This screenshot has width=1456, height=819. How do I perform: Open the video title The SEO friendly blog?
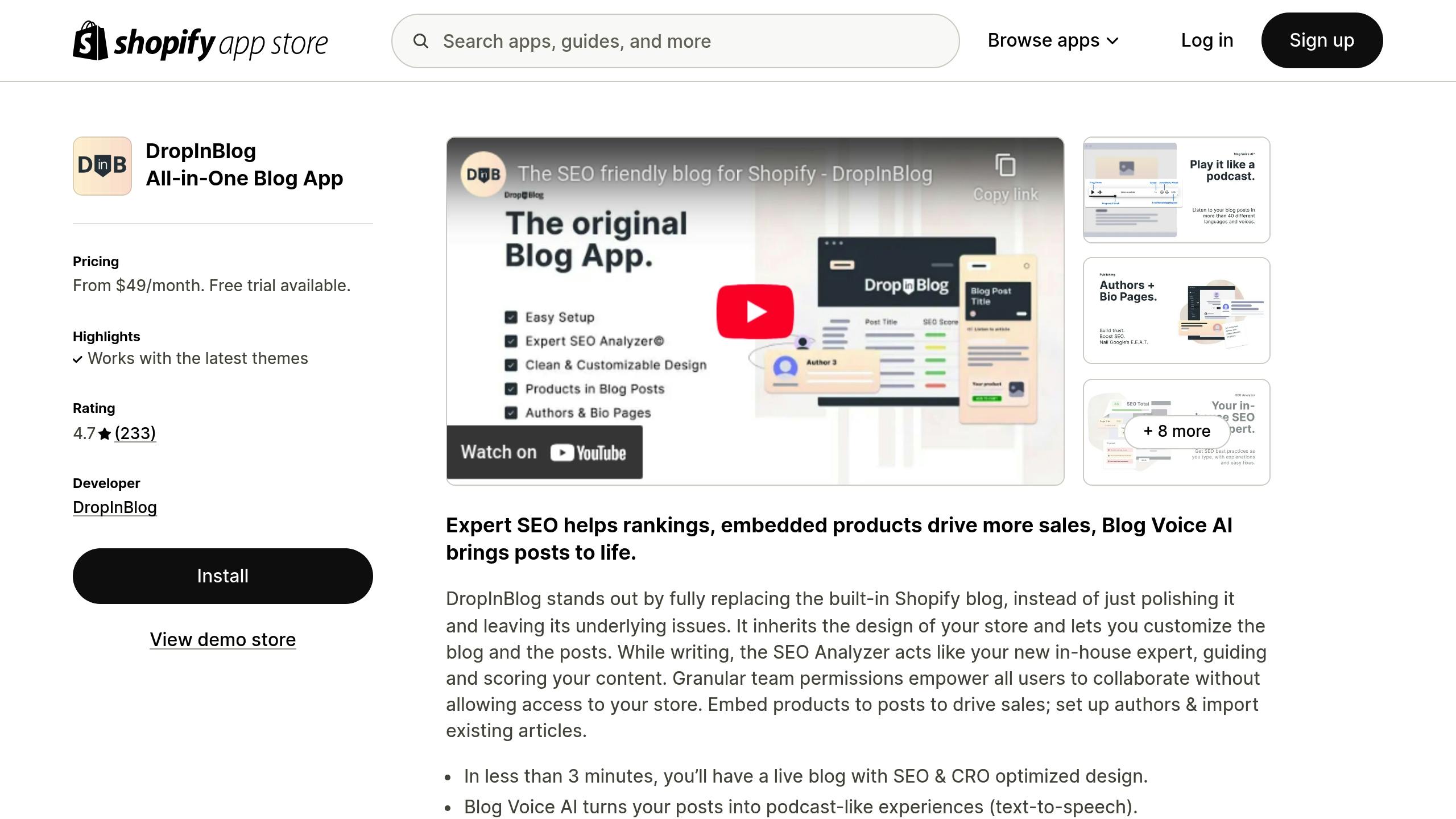click(x=725, y=174)
